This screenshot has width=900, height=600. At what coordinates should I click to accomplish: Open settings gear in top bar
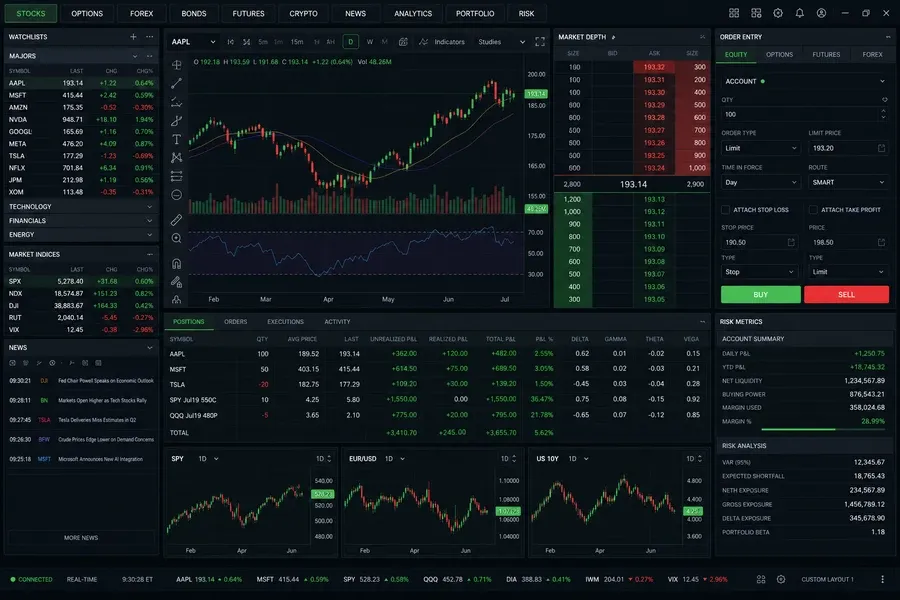tap(778, 13)
